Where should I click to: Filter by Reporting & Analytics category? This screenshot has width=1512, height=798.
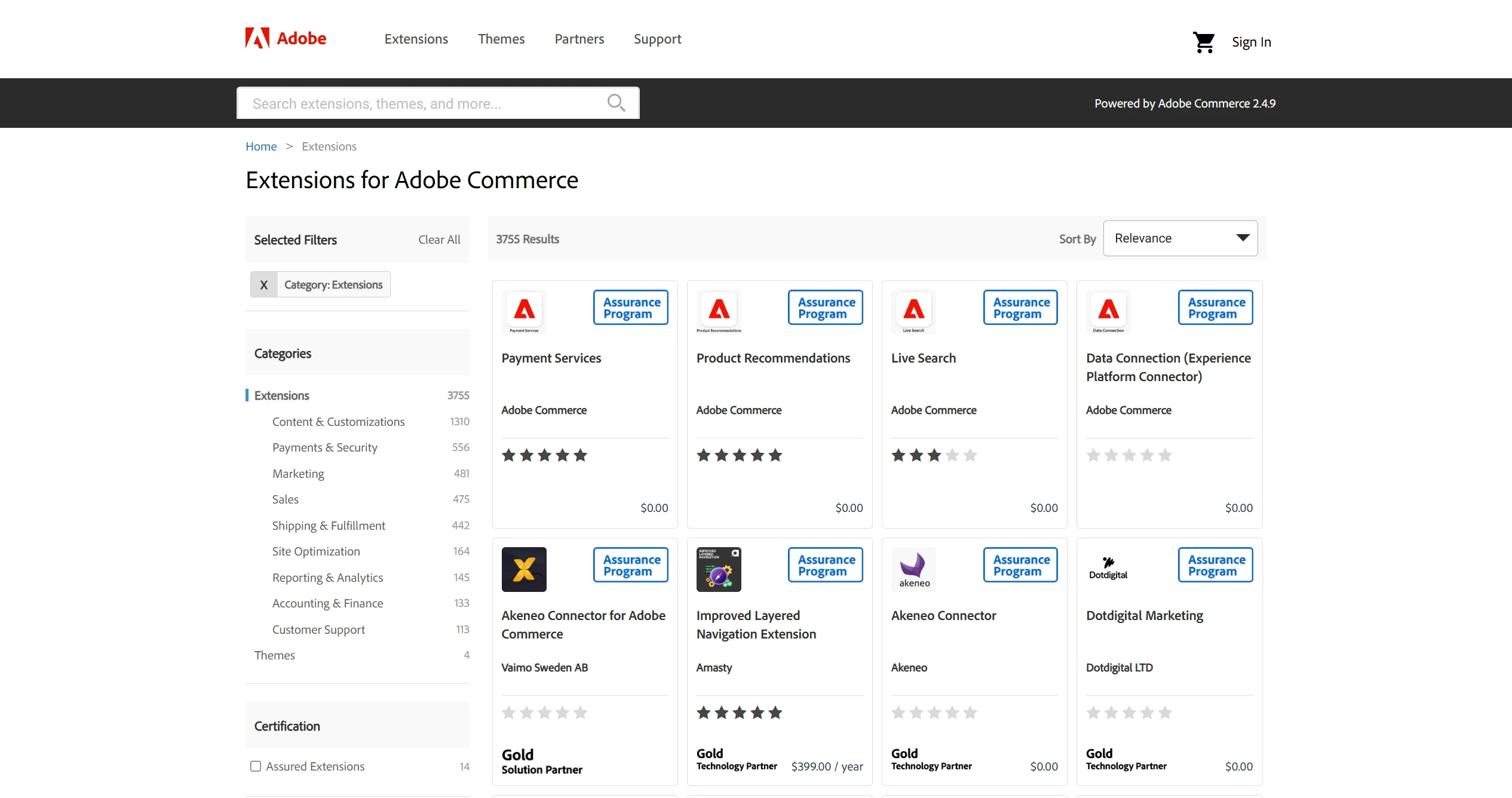(x=327, y=578)
